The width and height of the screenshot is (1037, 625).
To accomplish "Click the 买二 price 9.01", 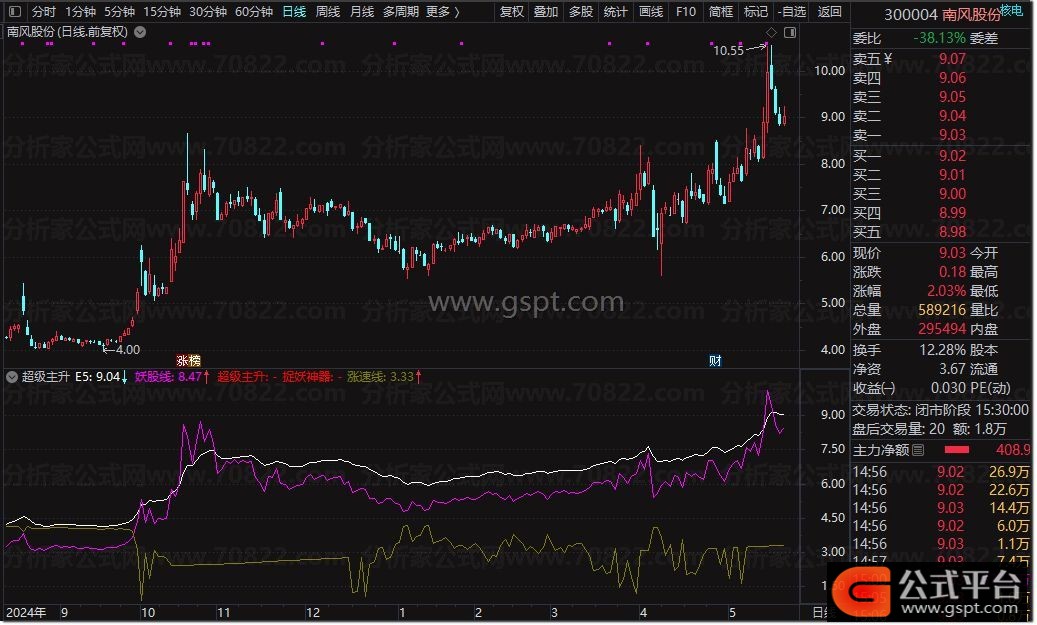I will tap(952, 175).
